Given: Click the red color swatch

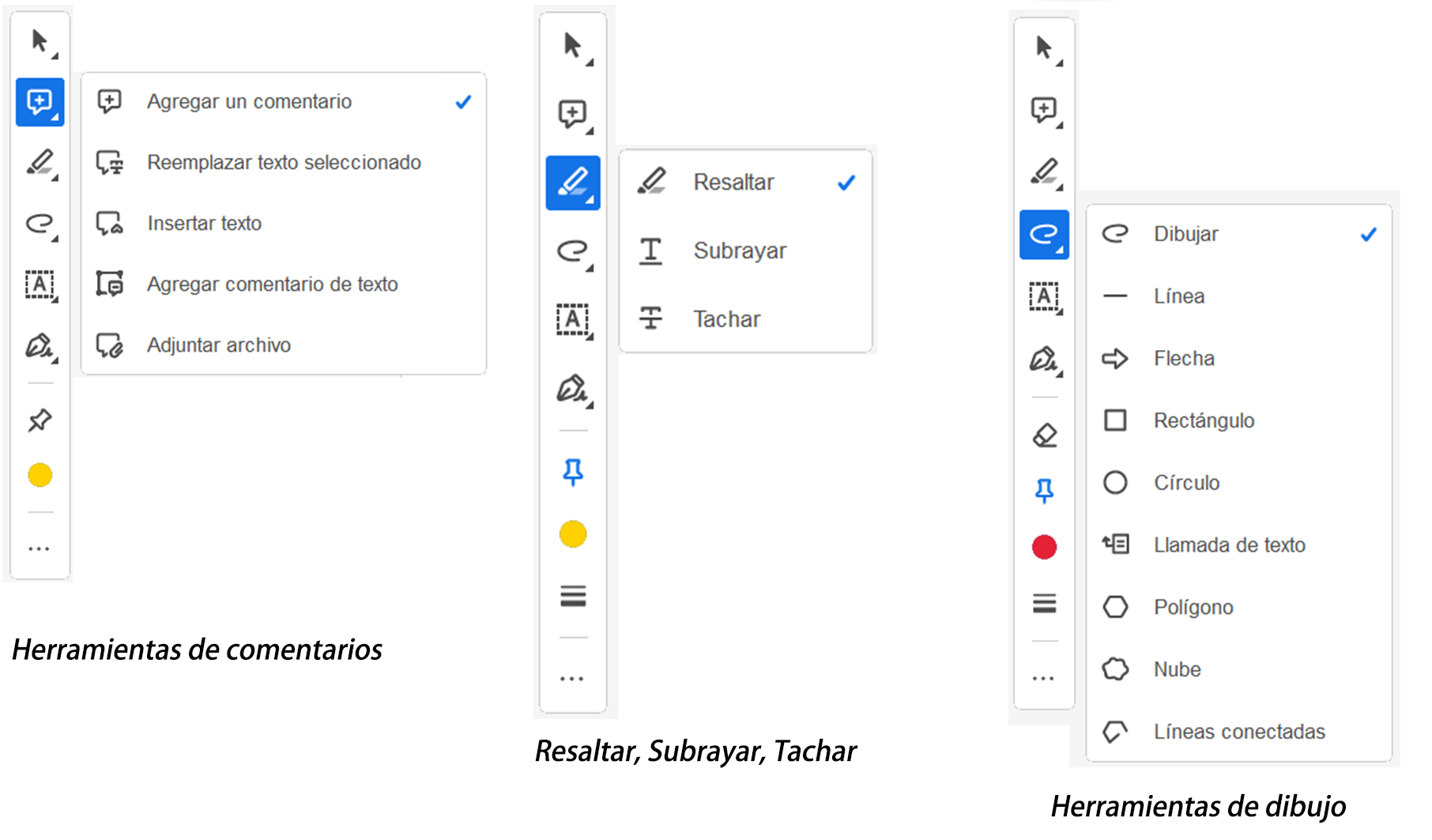Looking at the screenshot, I should coord(1044,546).
